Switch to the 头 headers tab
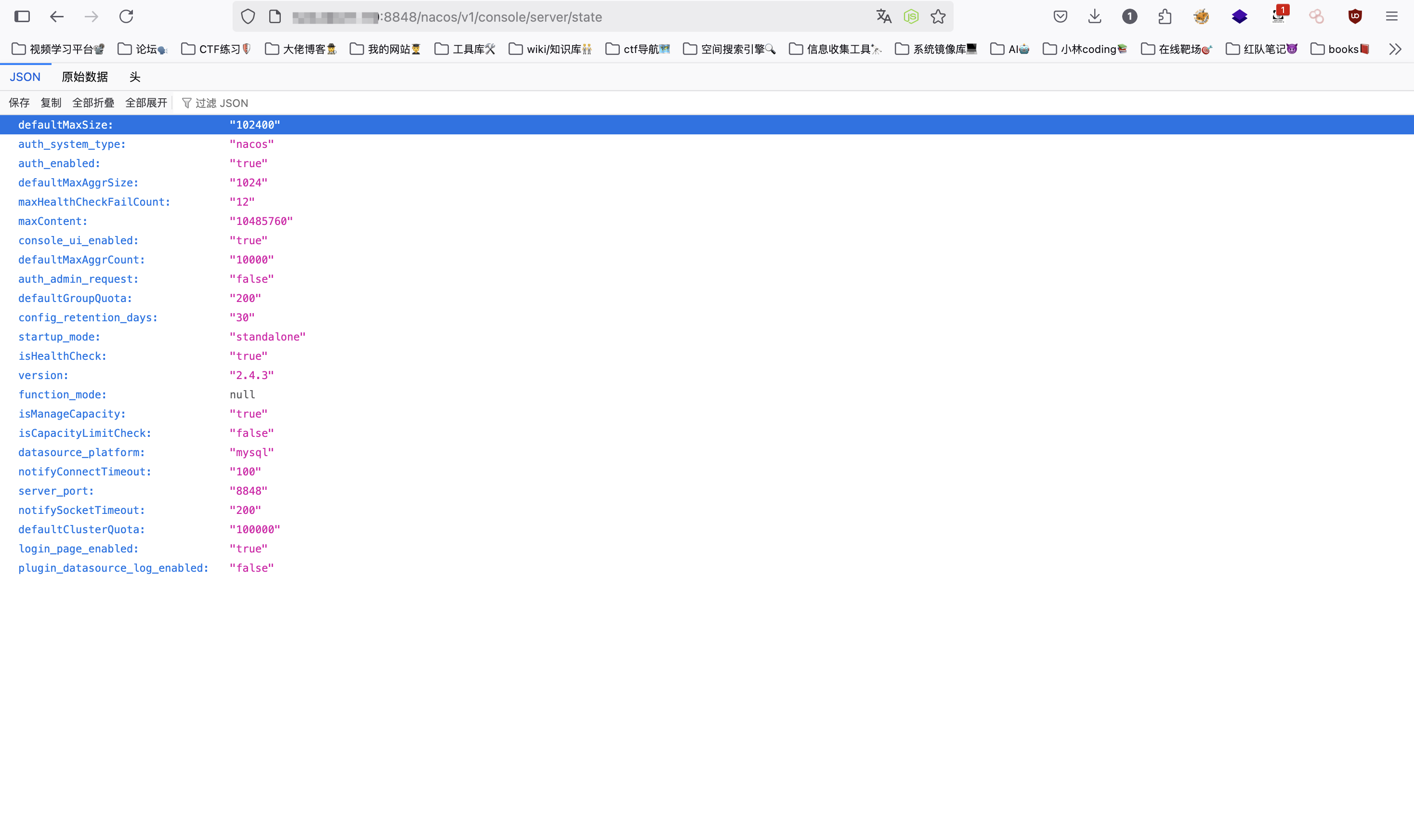 point(135,77)
